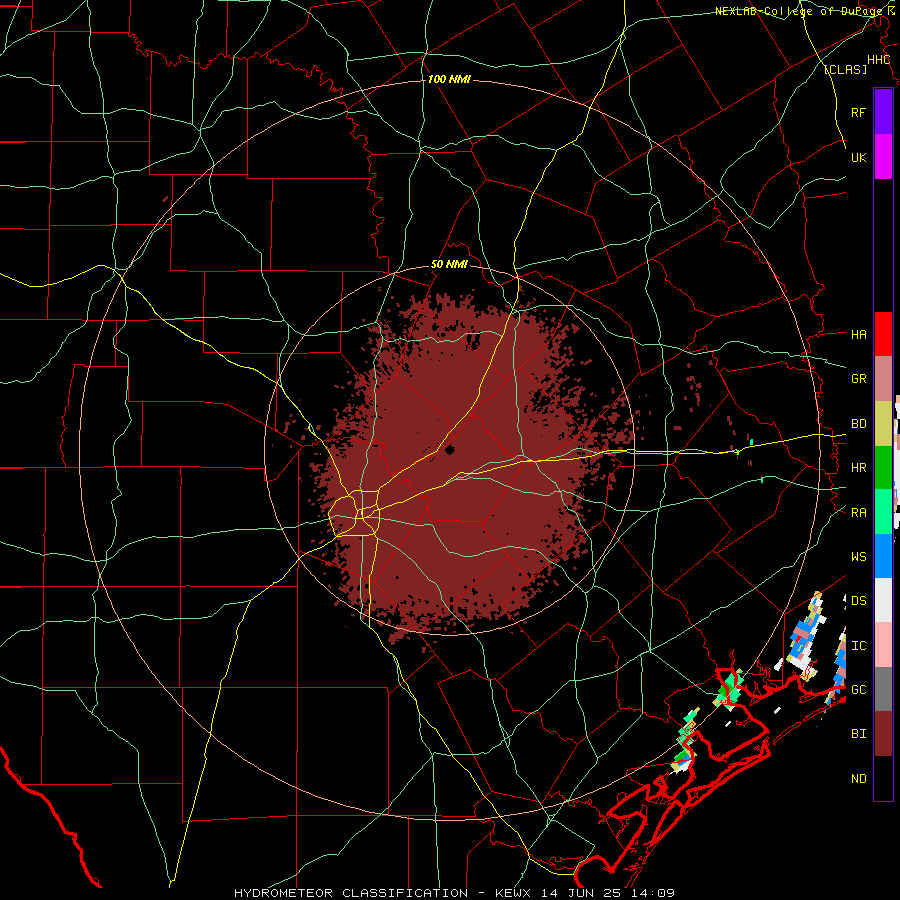This screenshot has width=900, height=900.
Task: Select the GC gray legend swatch
Action: click(x=883, y=689)
